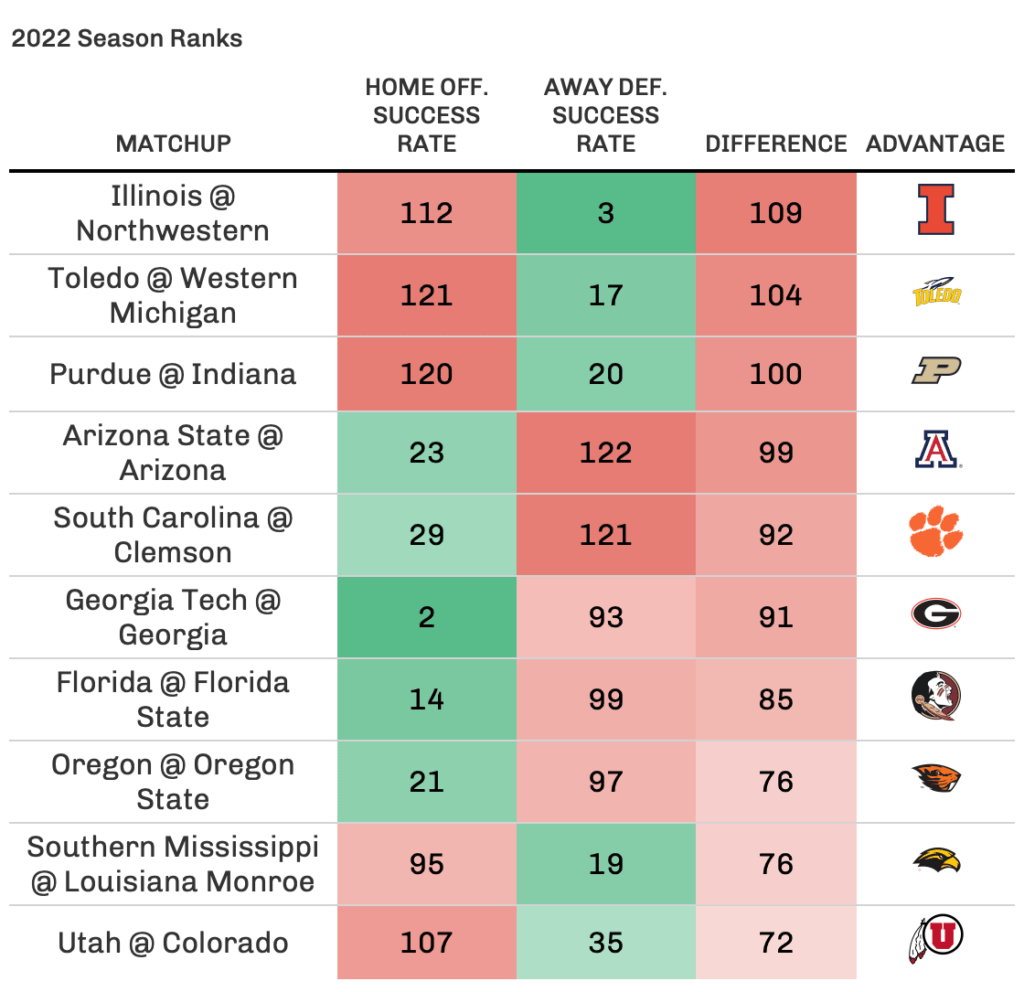Click the Illinois logo in Advantage column
This screenshot has height=992, width=1024.
(935, 213)
